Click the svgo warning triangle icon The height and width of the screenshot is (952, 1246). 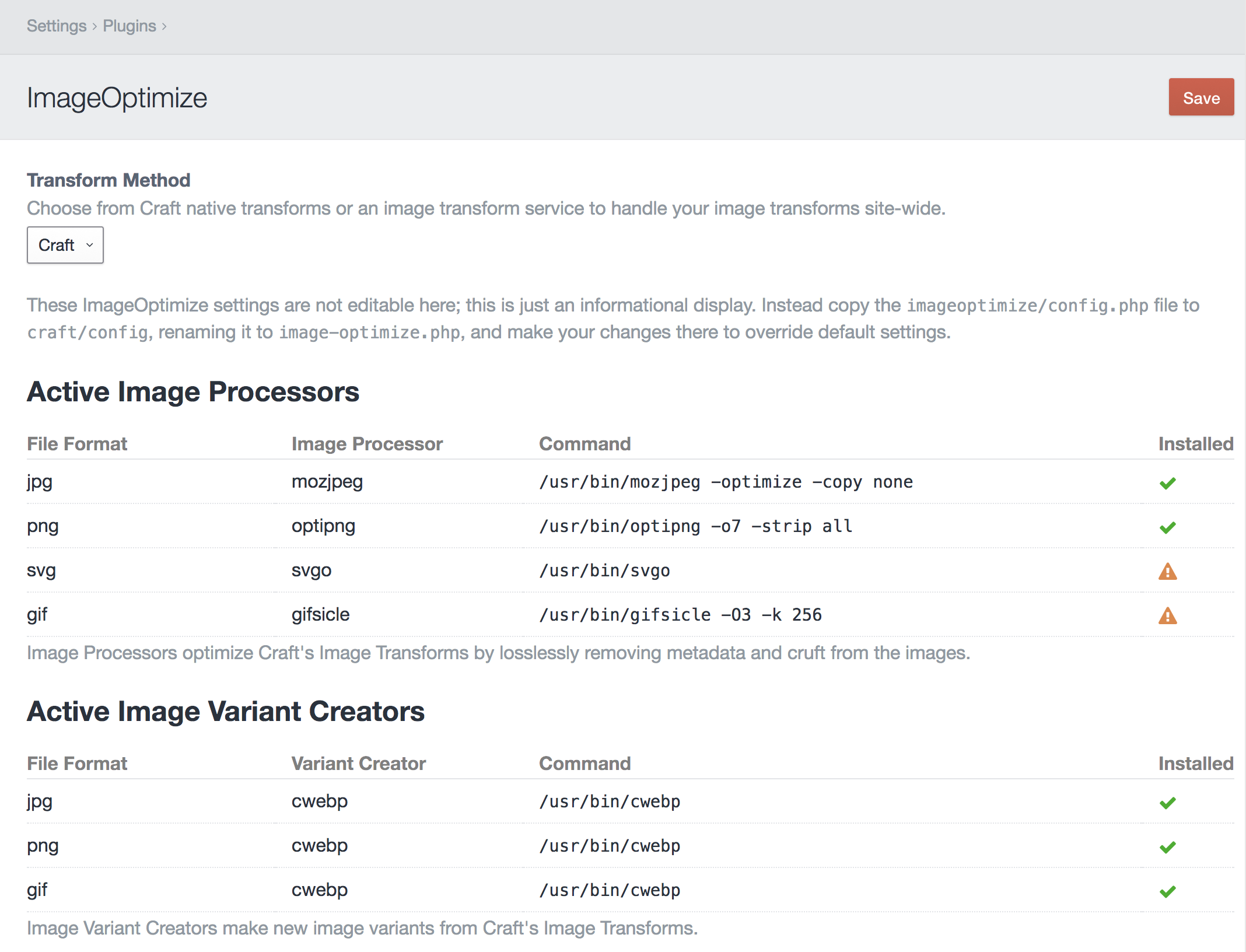tap(1167, 571)
